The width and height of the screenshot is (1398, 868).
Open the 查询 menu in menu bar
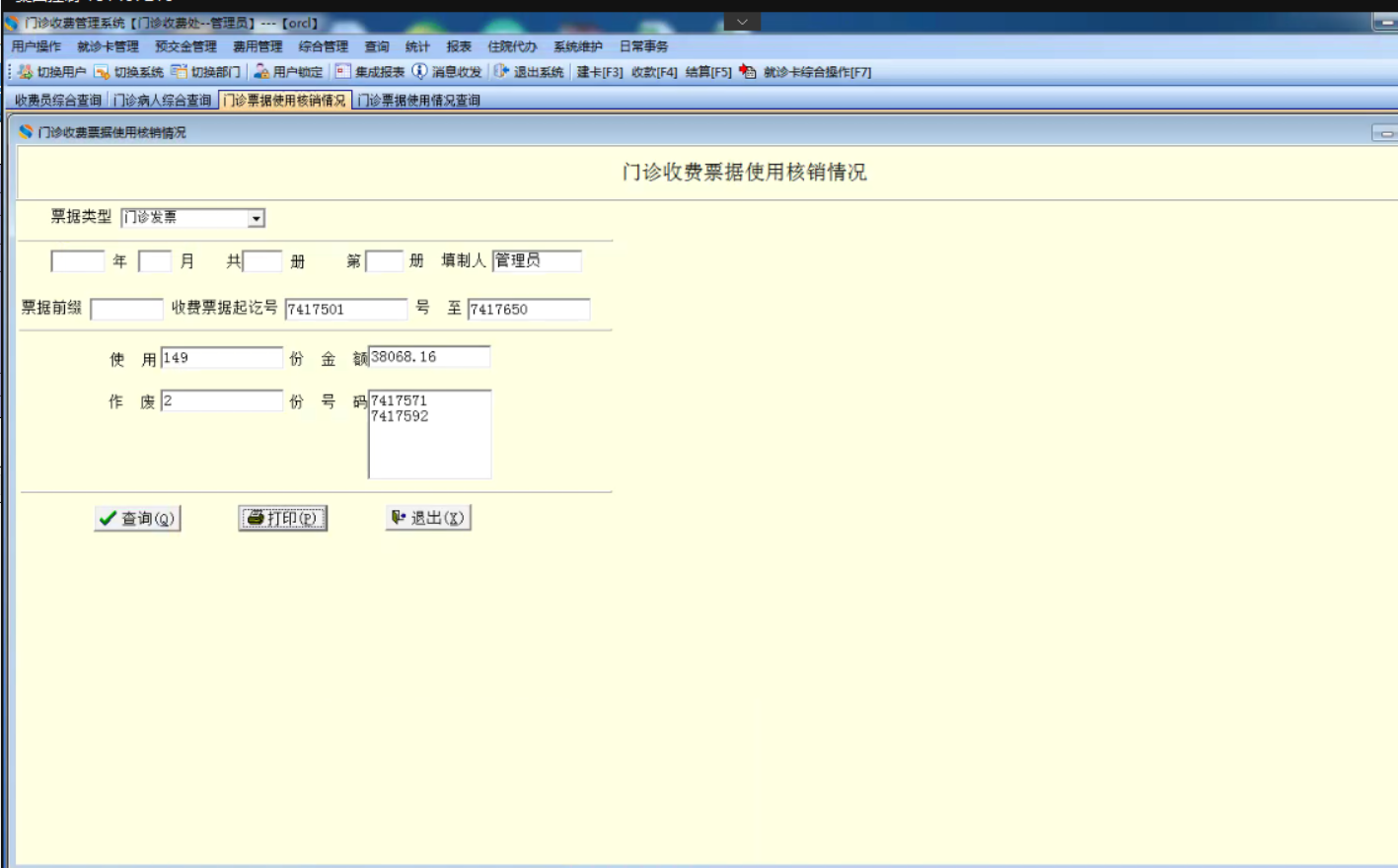377,46
